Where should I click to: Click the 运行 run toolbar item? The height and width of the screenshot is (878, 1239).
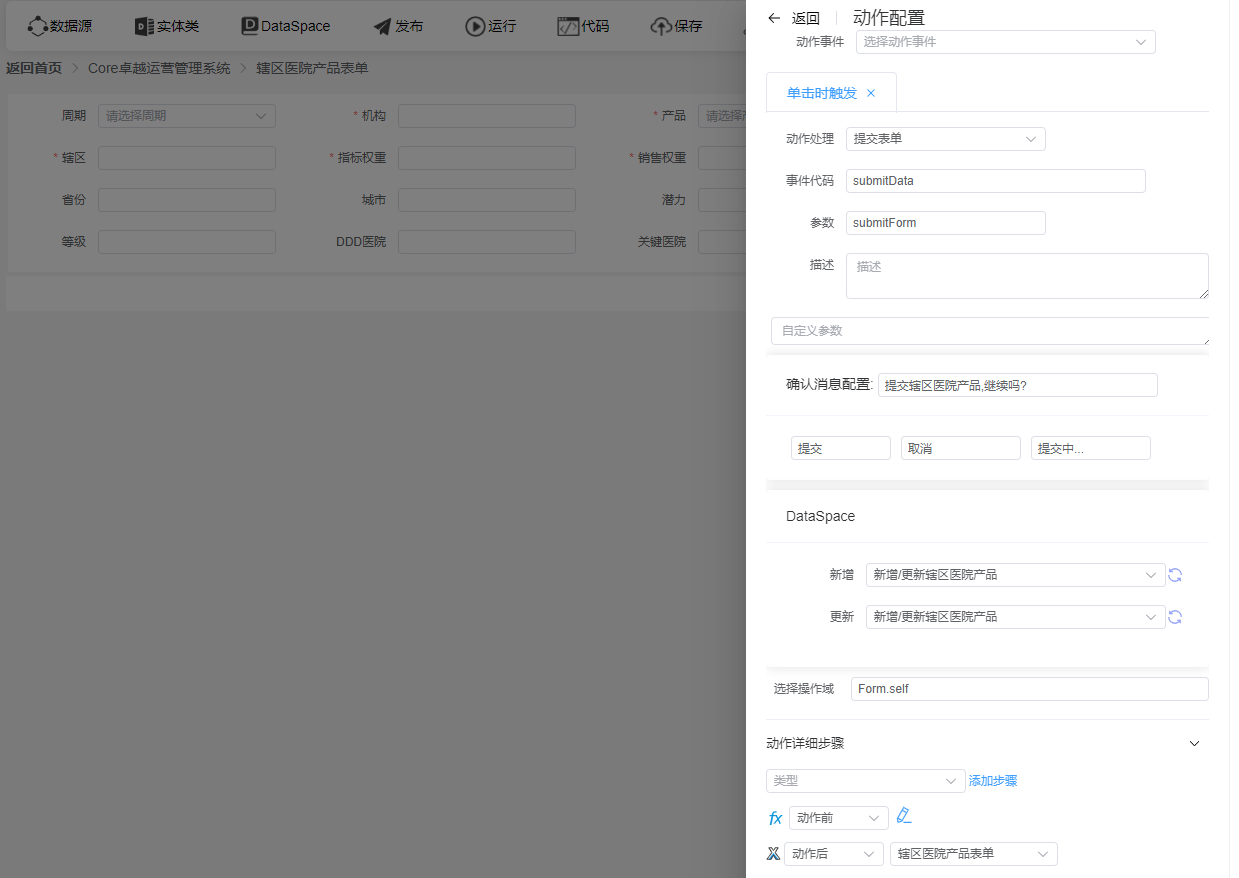(x=491, y=26)
